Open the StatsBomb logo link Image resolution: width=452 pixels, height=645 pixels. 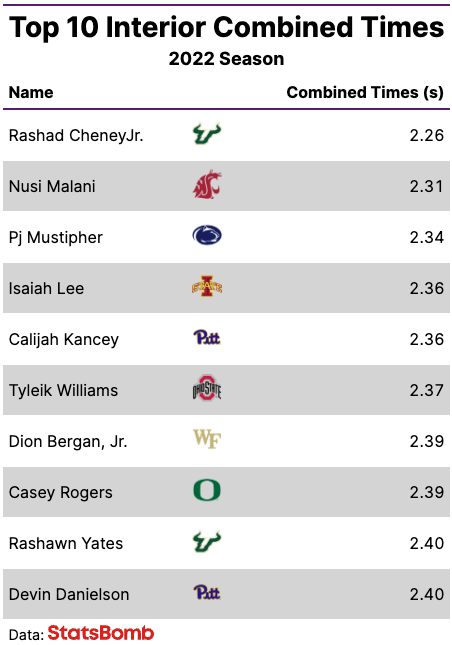(101, 633)
